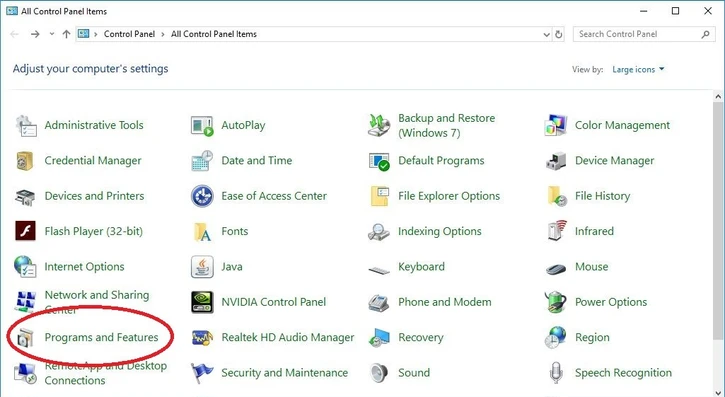Expand chevron before Control Panel breadcrumb
This screenshot has height=397, width=725.
[x=96, y=34]
